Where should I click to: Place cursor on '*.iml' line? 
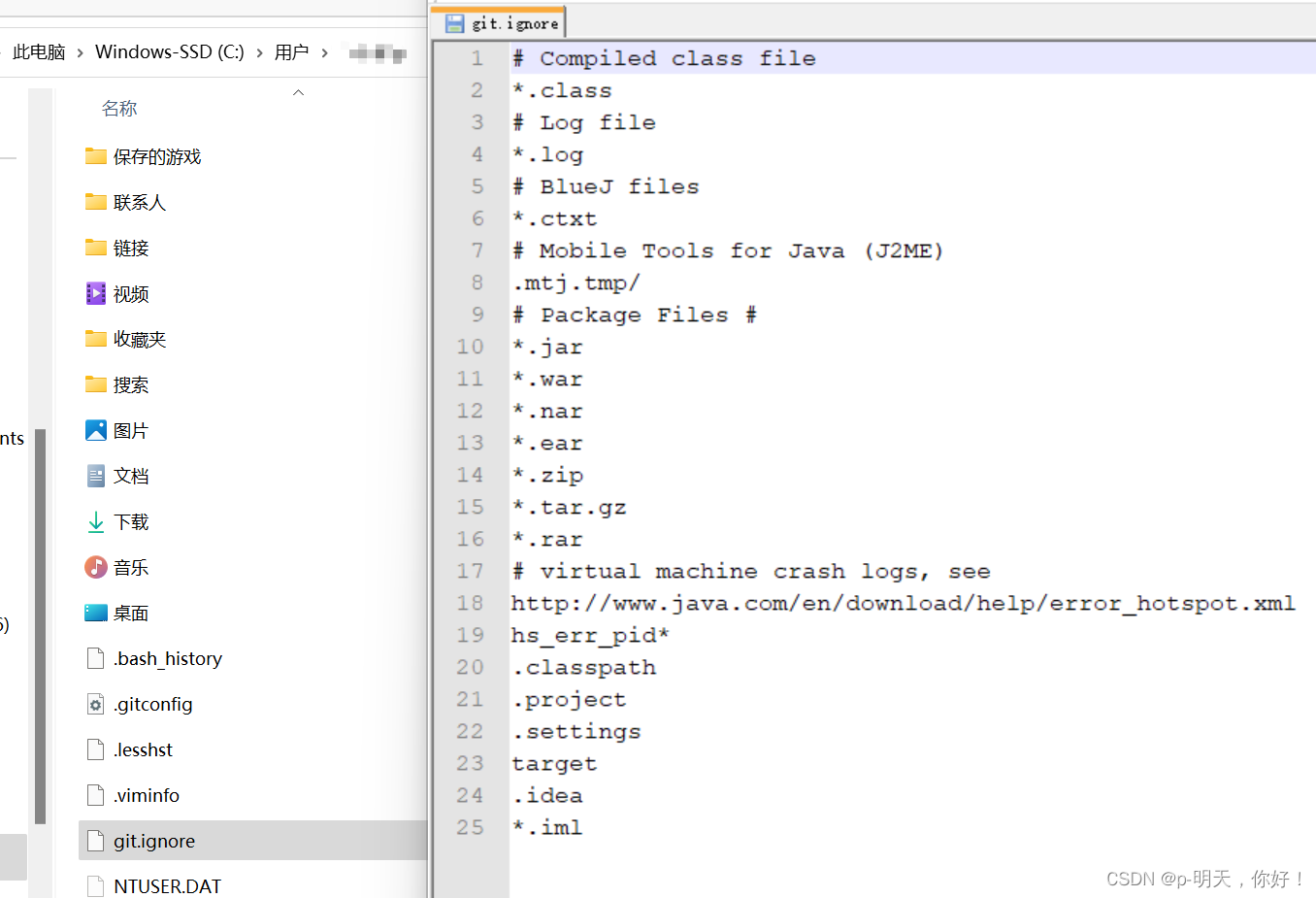547,827
